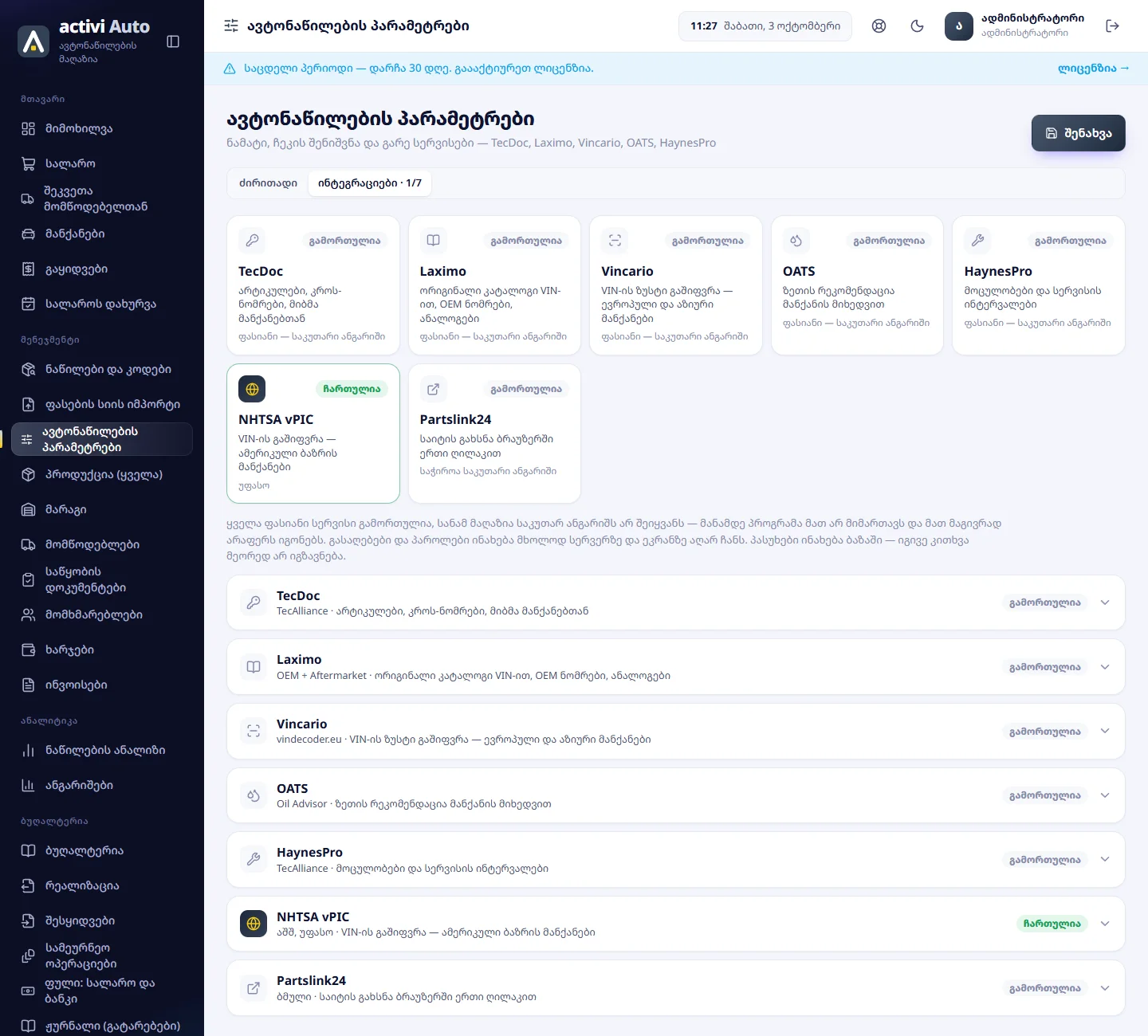Switch to the ძირითადი tab

click(x=268, y=183)
